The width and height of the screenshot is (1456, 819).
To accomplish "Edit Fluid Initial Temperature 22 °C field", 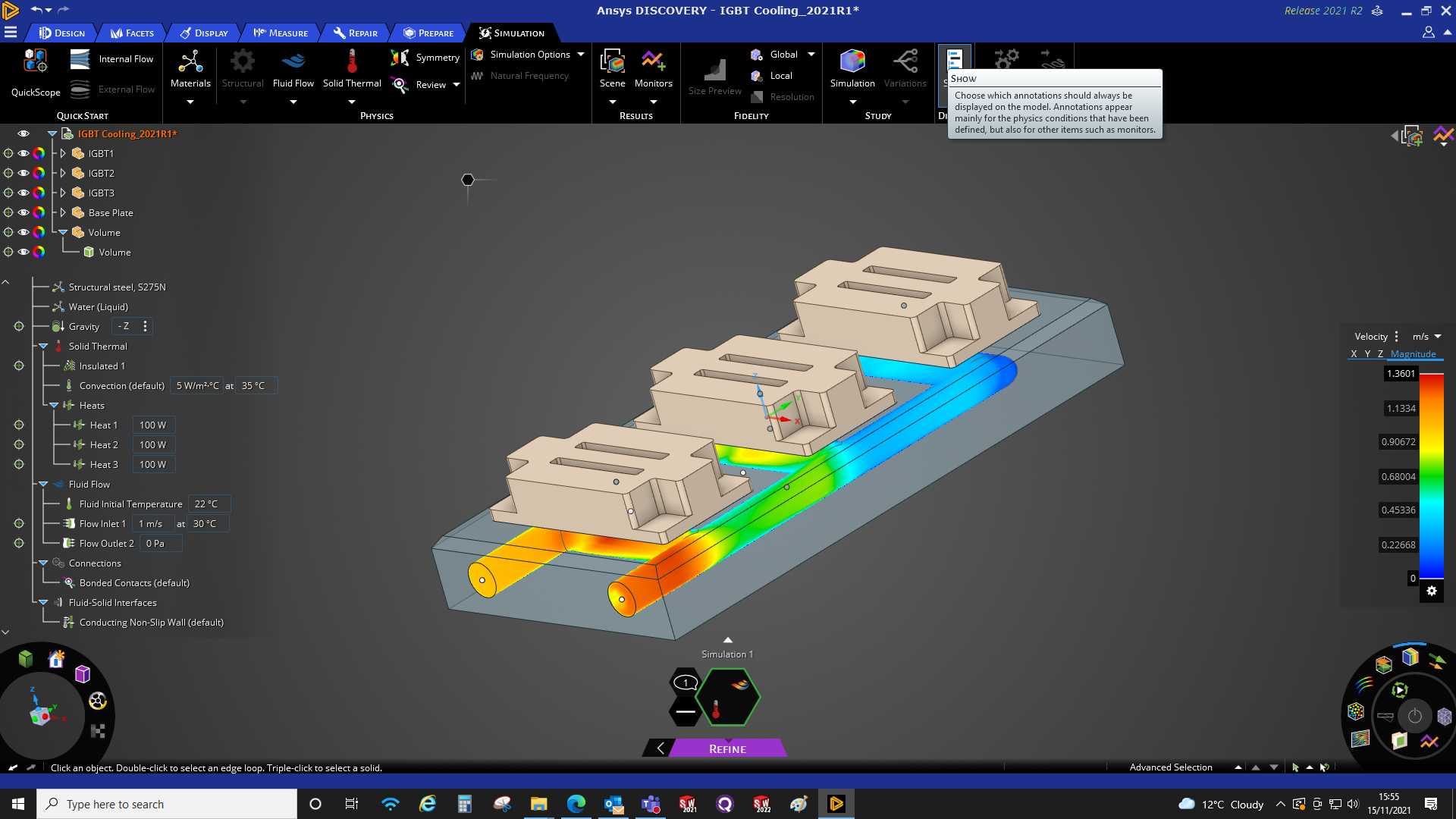I will pyautogui.click(x=209, y=504).
